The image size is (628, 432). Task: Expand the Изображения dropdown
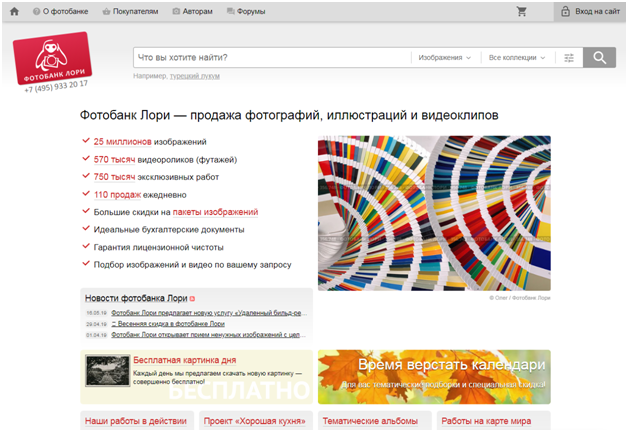tap(444, 58)
